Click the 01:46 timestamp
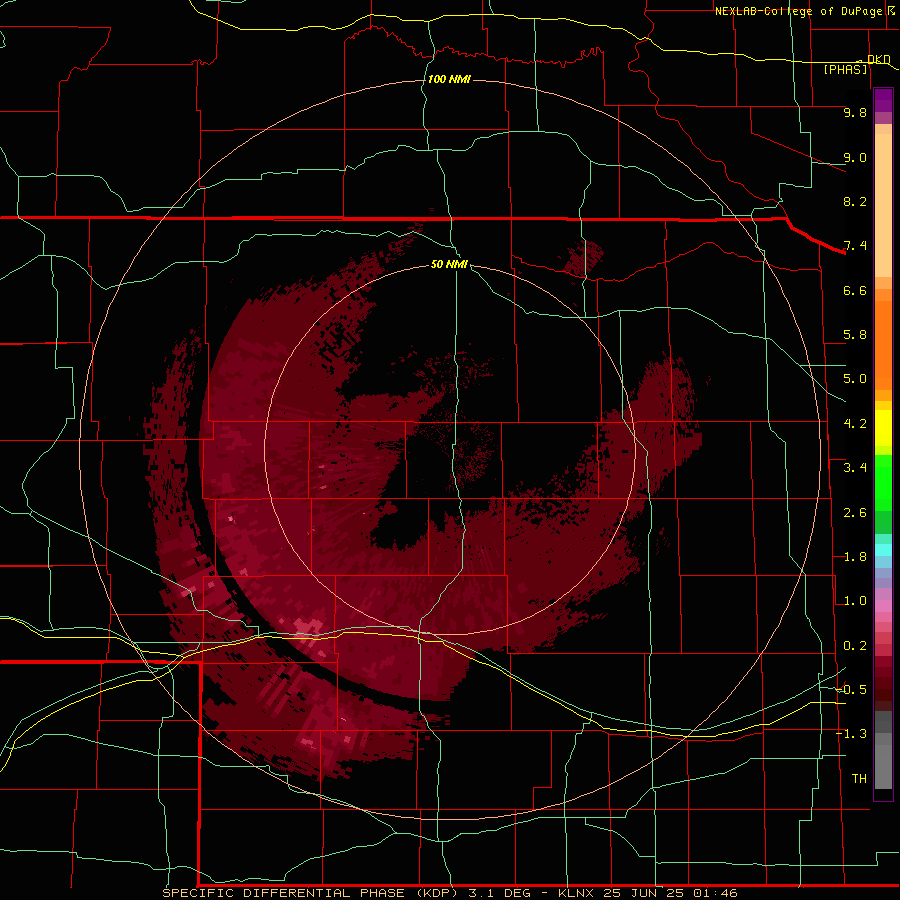Image resolution: width=900 pixels, height=900 pixels. [715, 893]
